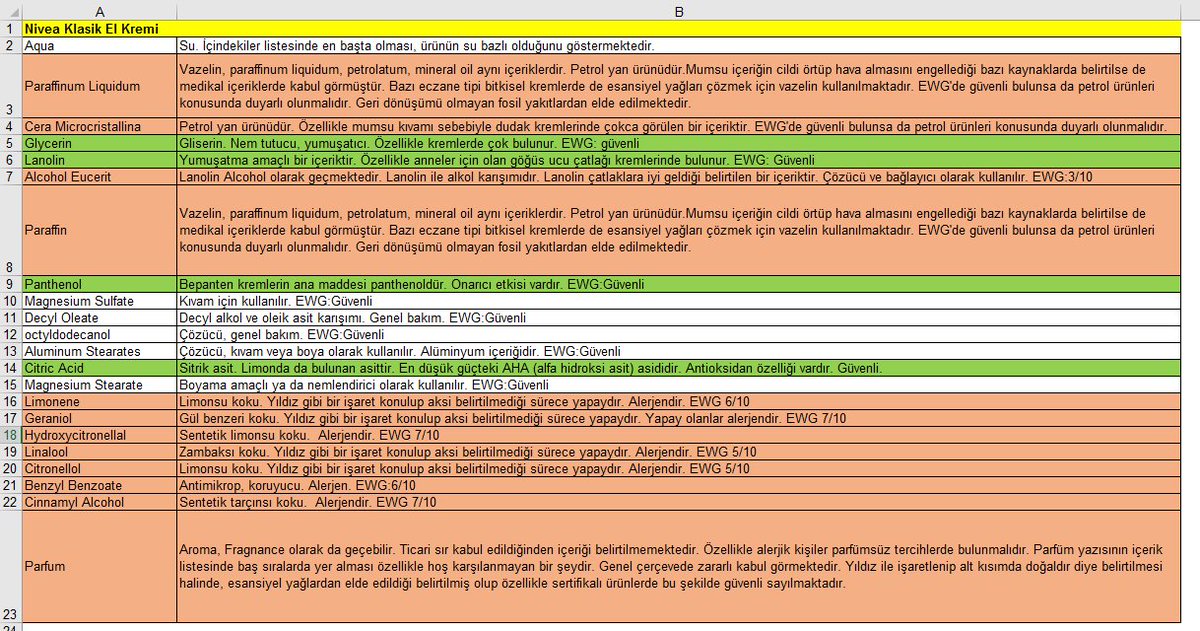Click the 'Citronellol' cell
The image size is (1200, 631).
click(x=98, y=468)
